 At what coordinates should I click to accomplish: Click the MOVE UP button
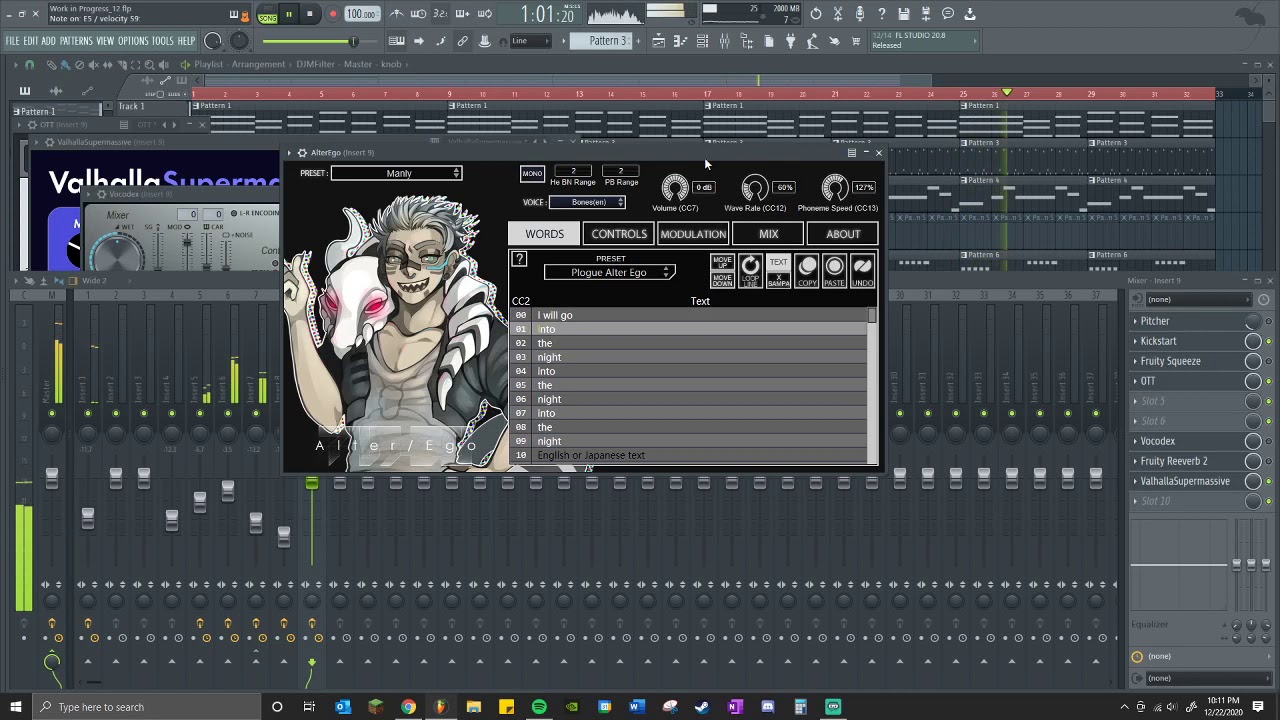[x=722, y=262]
